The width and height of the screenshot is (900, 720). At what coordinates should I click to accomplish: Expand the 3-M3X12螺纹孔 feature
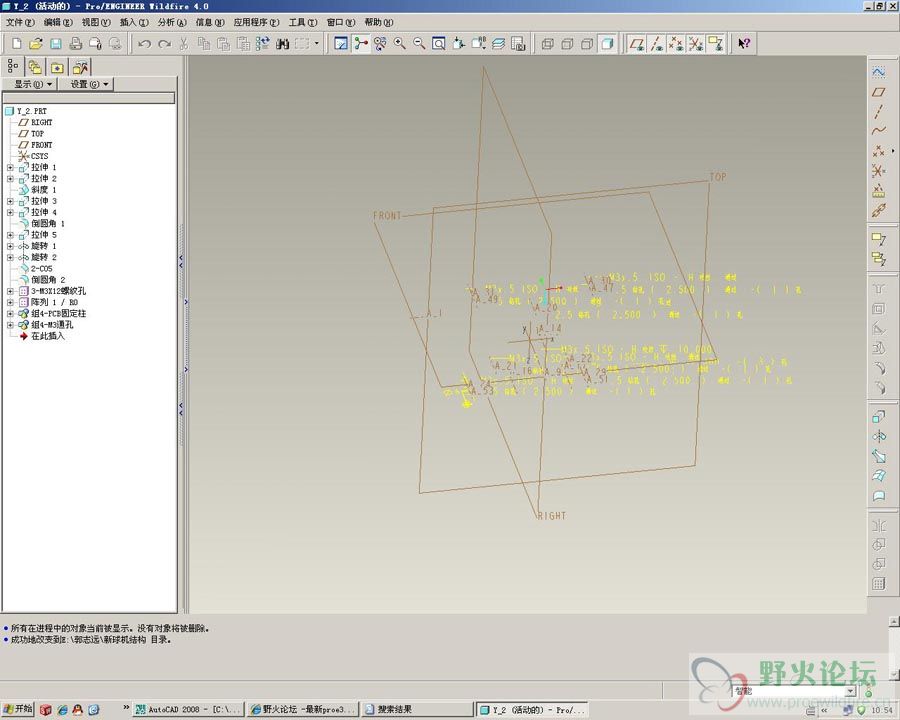point(10,291)
